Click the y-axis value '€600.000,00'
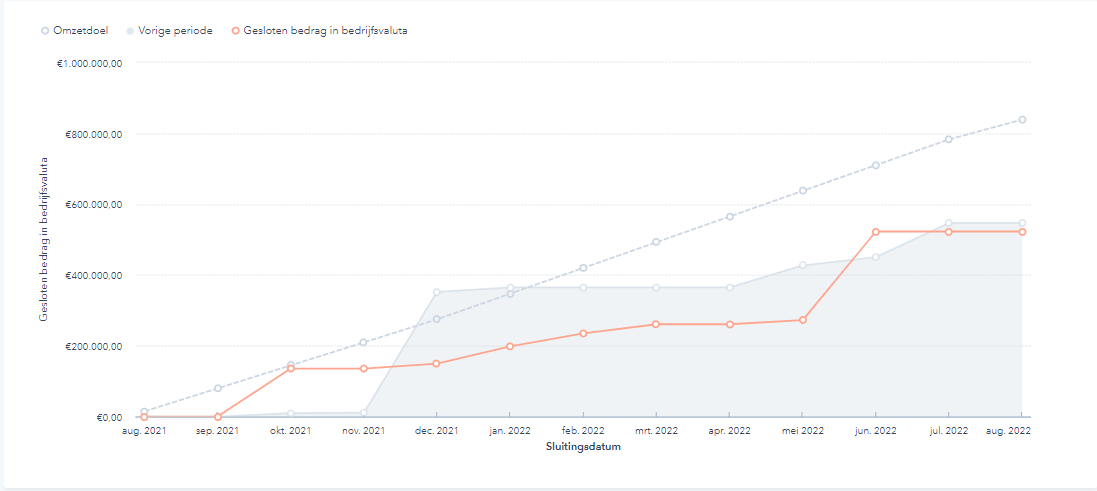 tap(95, 205)
